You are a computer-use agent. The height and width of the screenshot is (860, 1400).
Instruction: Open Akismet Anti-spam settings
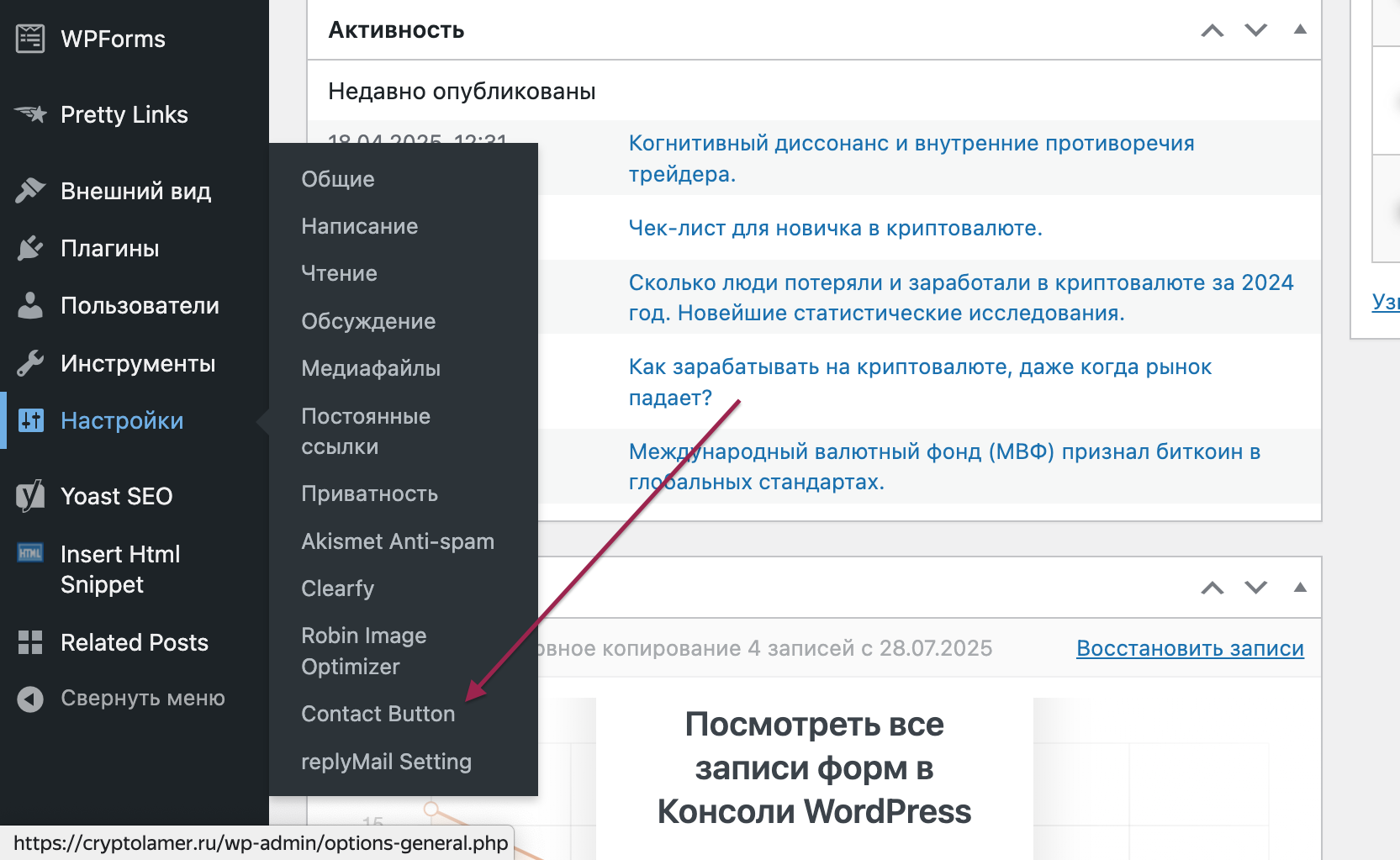[397, 541]
